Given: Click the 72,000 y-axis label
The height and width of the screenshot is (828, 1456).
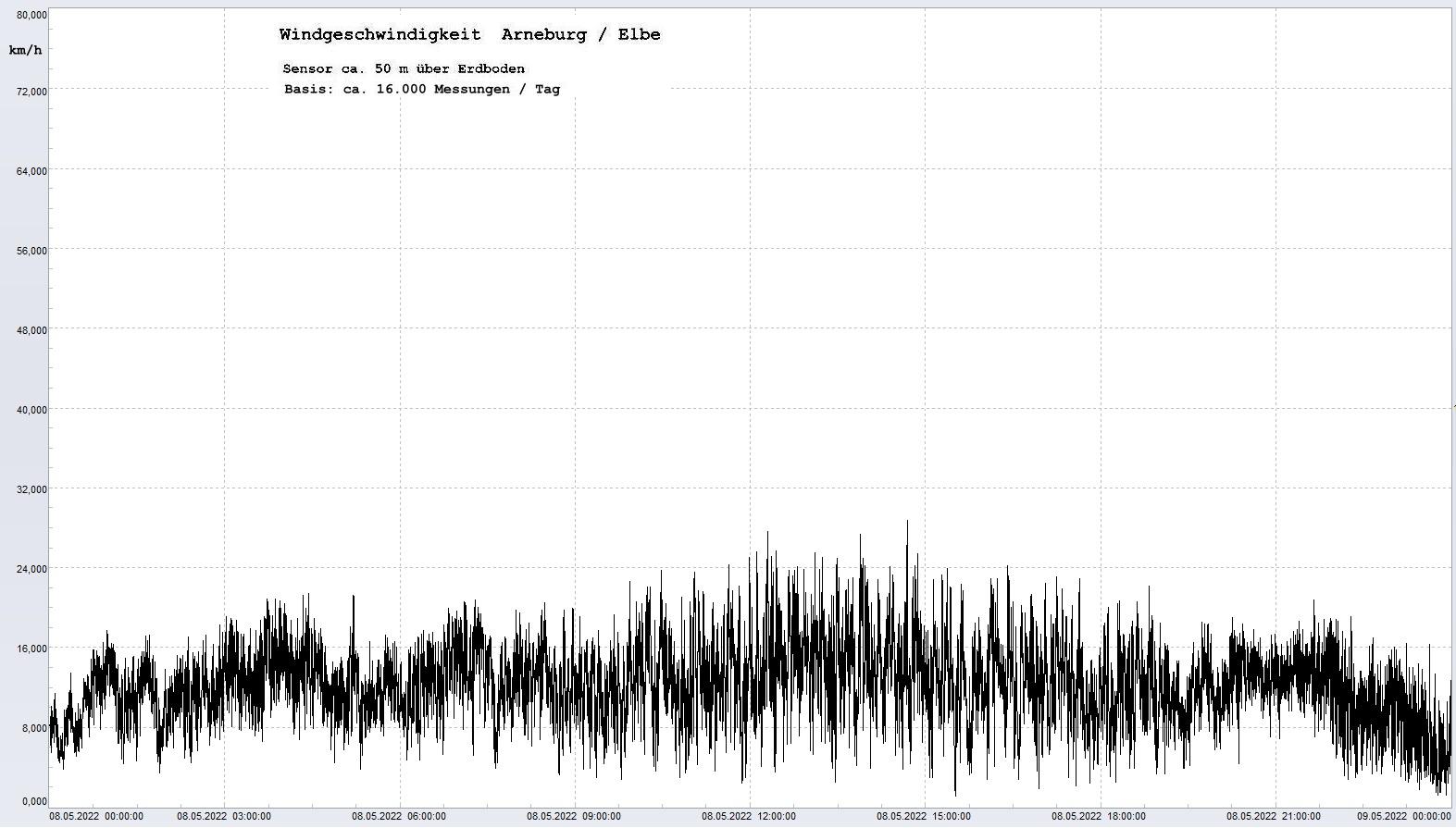Looking at the screenshot, I should (31, 92).
